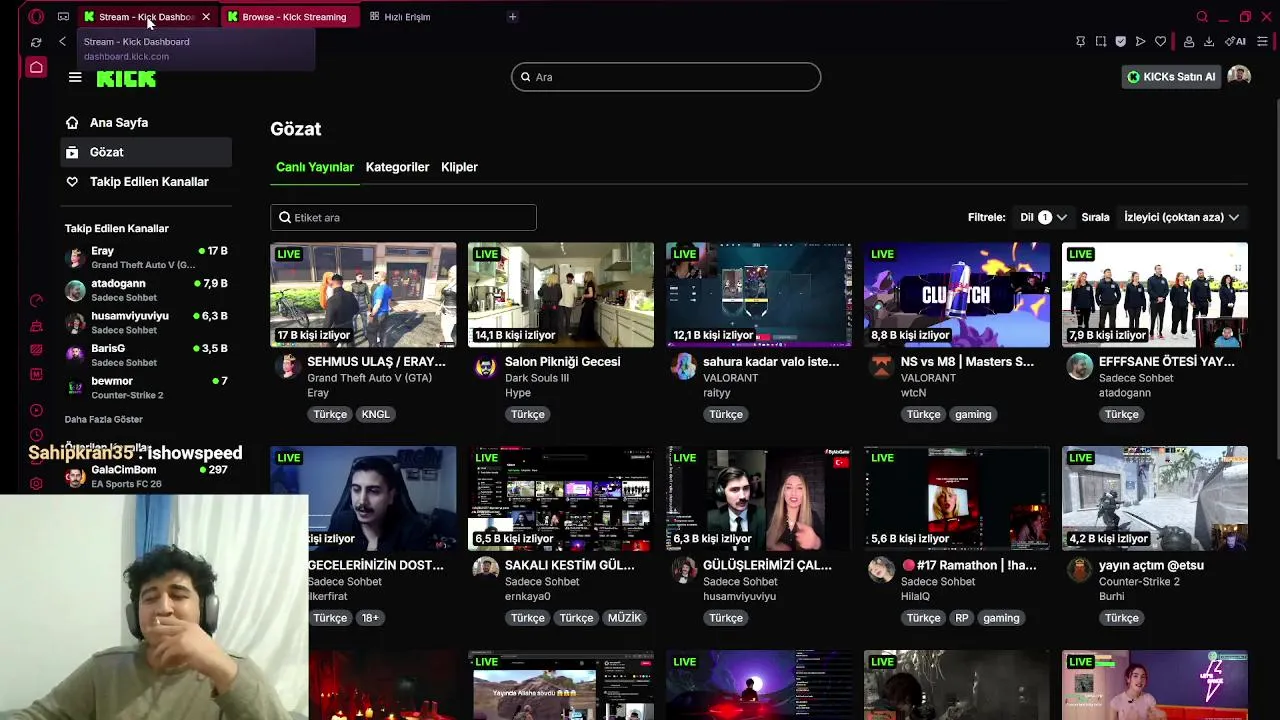Open sahura kadar valo stream thumbnail
This screenshot has height=720, width=1280.
click(759, 295)
